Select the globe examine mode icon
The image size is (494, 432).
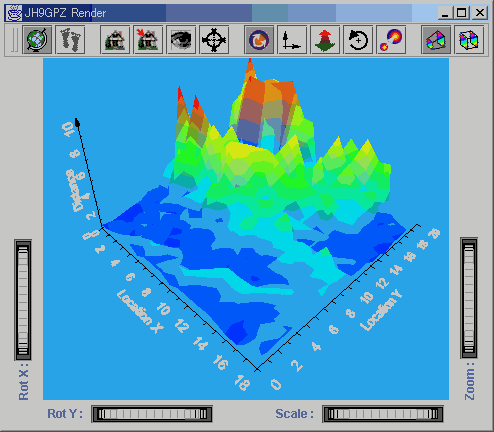pyautogui.click(x=37, y=40)
